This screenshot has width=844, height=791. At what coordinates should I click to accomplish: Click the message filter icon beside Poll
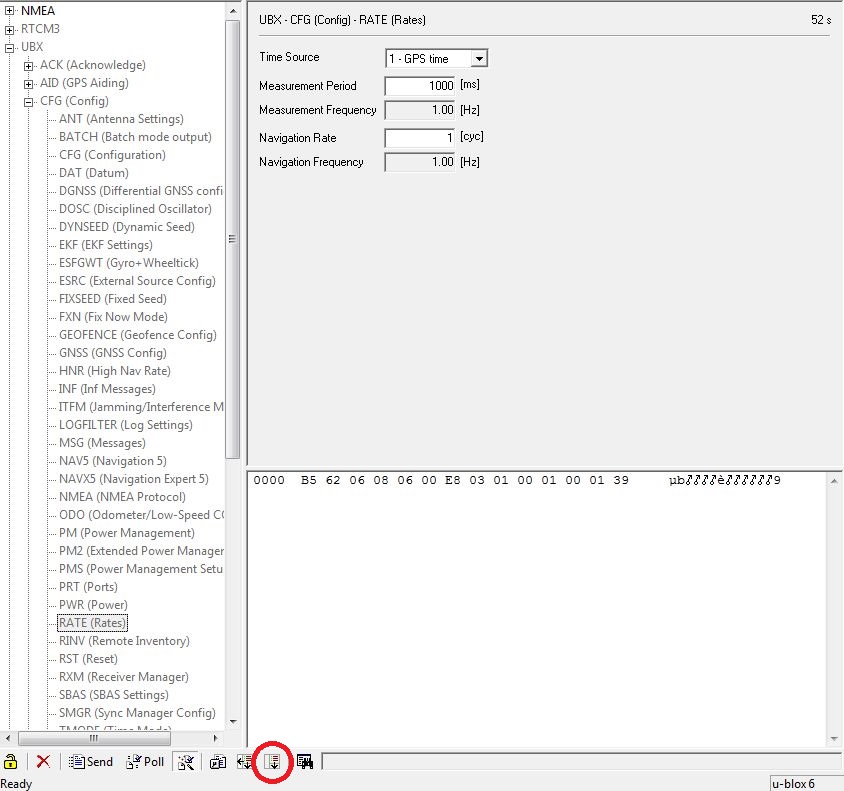(x=186, y=761)
